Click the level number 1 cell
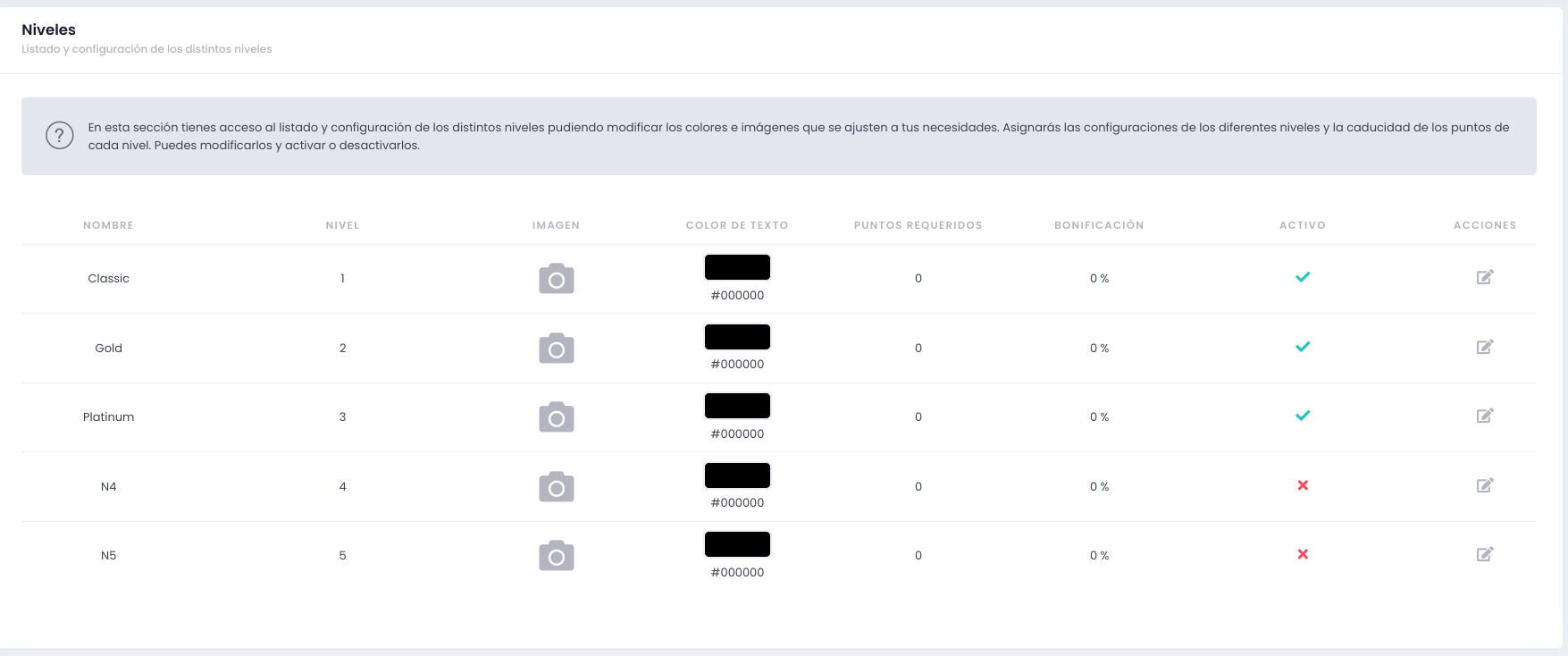1568x656 pixels. (x=342, y=279)
